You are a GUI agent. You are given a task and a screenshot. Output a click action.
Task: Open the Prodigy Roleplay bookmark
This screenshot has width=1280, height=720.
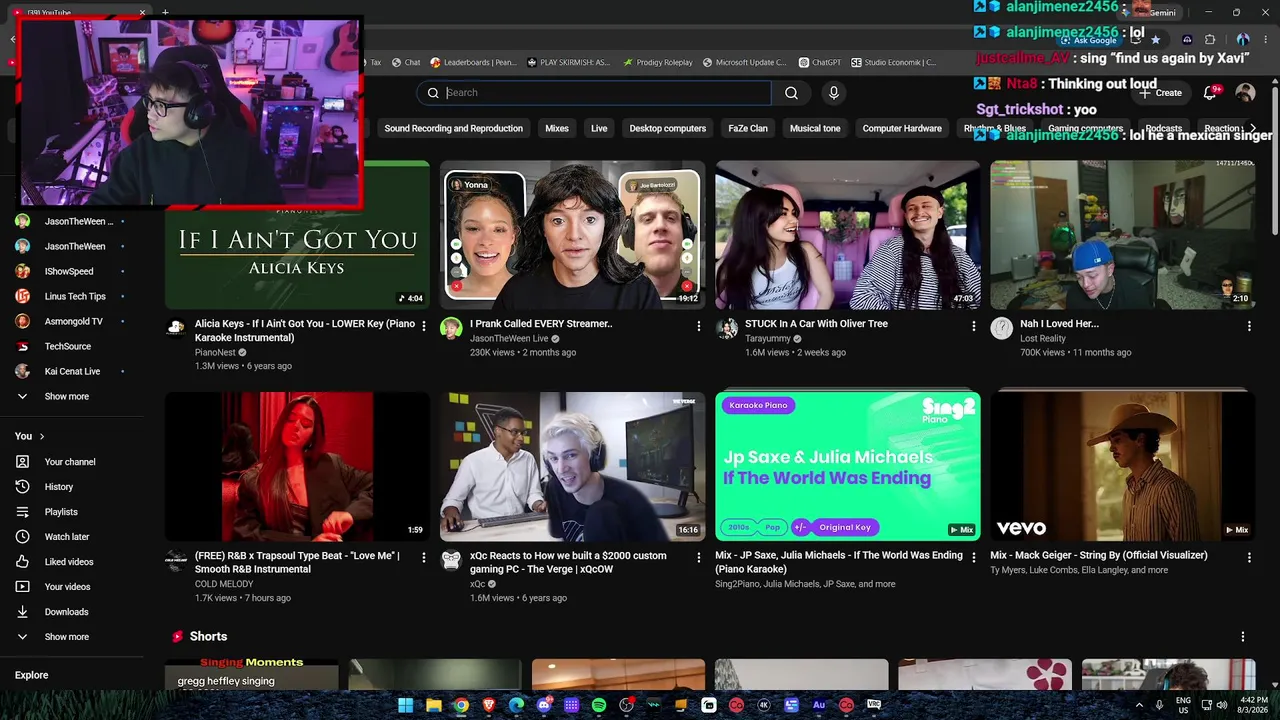(x=657, y=63)
